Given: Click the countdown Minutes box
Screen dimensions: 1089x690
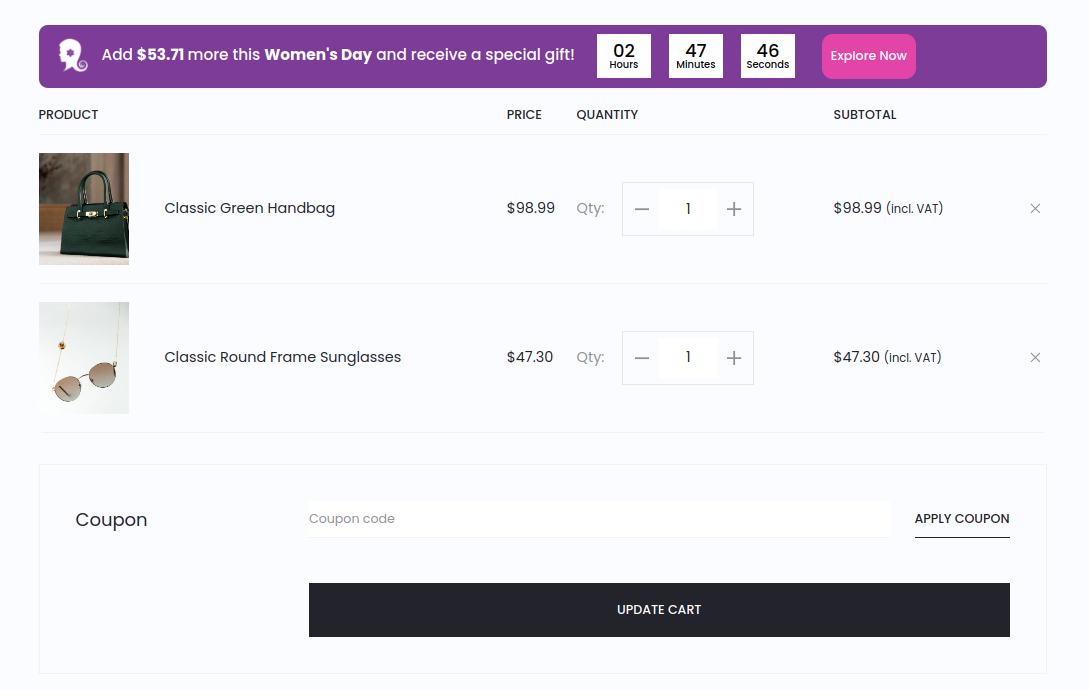Looking at the screenshot, I should pyautogui.click(x=696, y=56).
